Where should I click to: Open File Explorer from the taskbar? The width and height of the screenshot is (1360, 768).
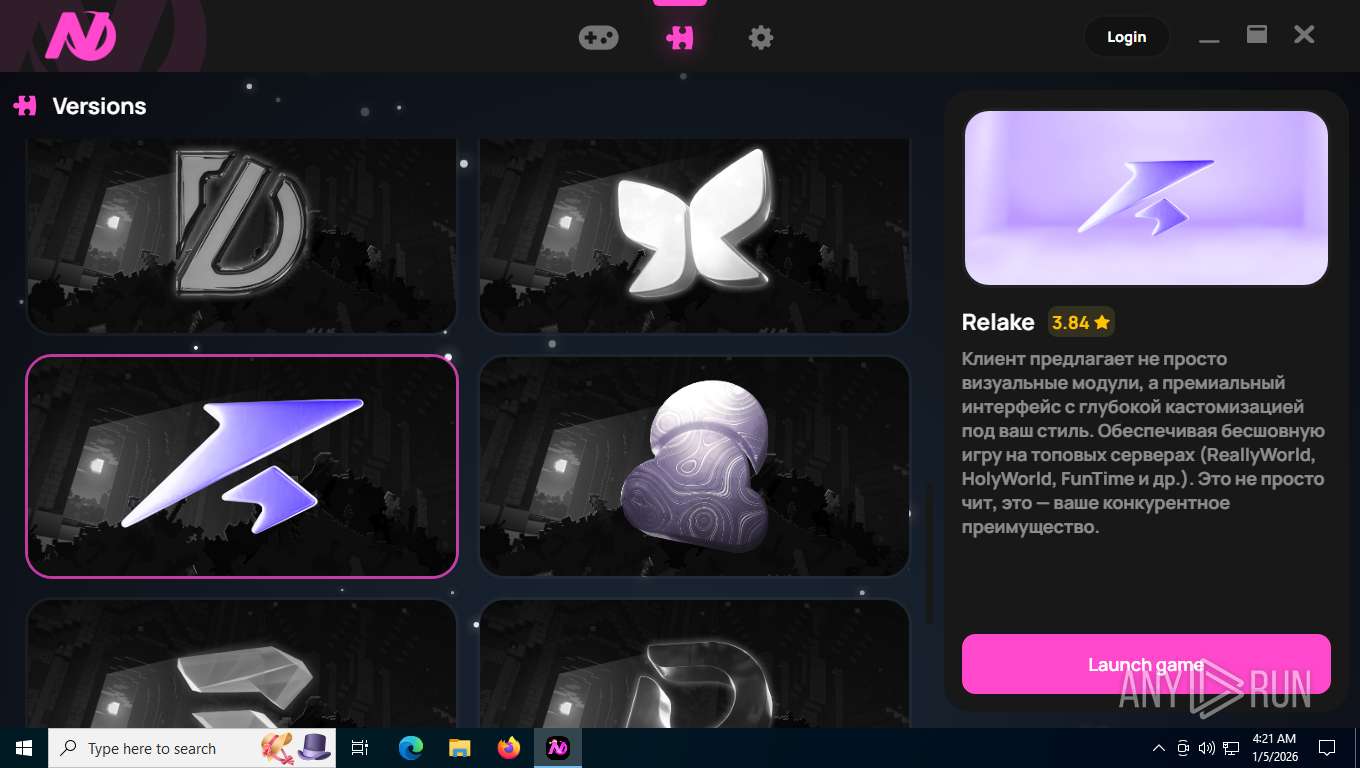click(x=459, y=748)
